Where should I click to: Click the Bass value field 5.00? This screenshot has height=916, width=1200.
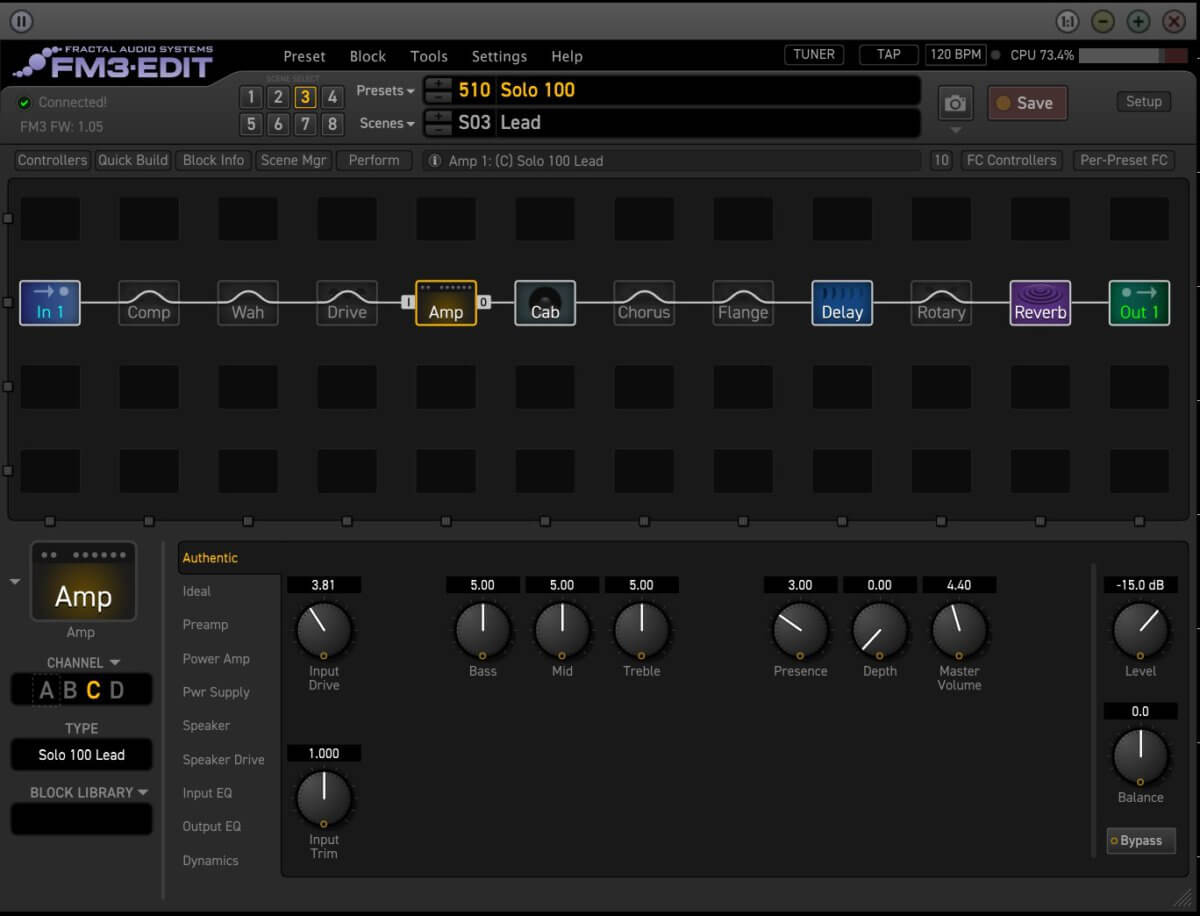tap(483, 585)
